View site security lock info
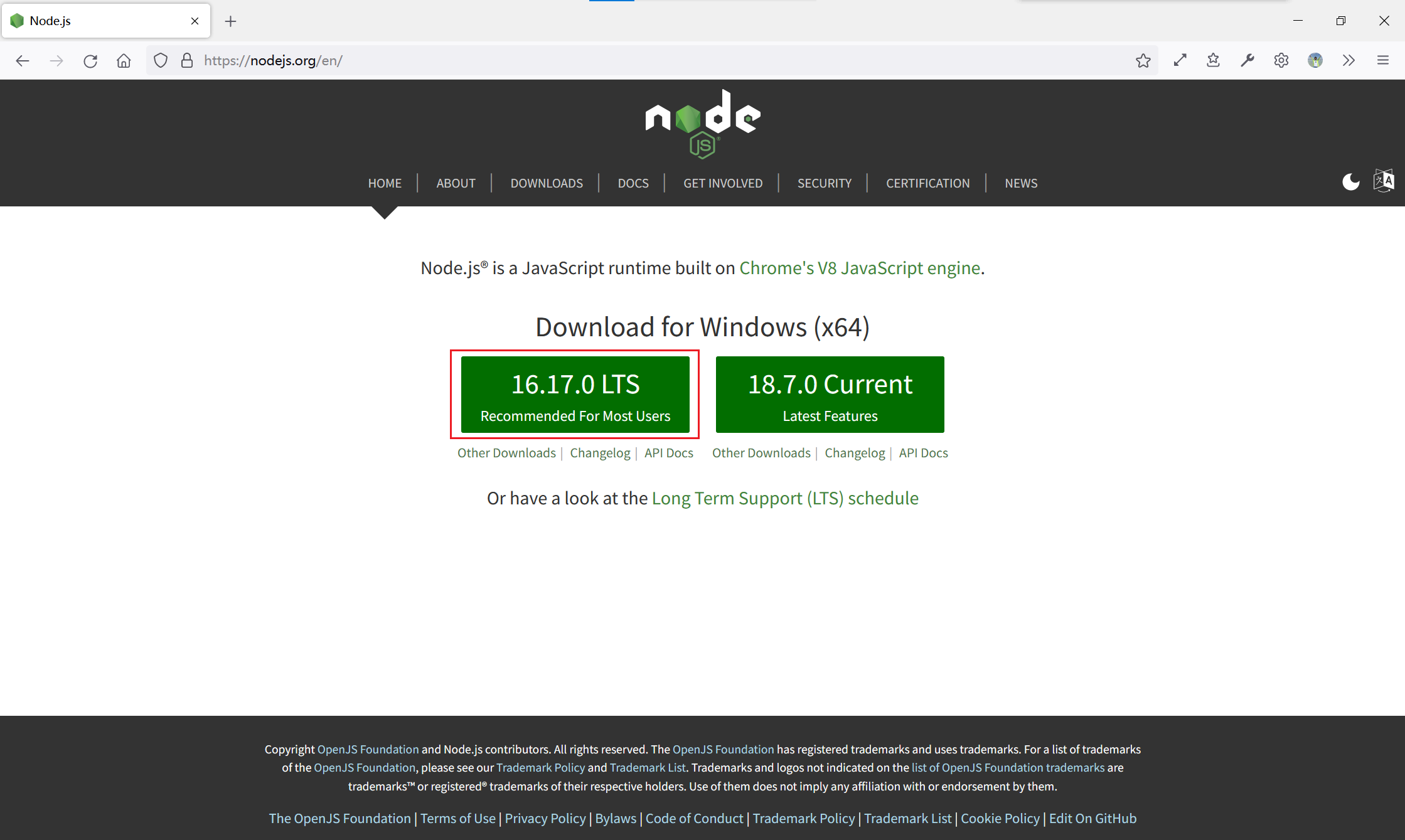The image size is (1405, 840). tap(187, 61)
